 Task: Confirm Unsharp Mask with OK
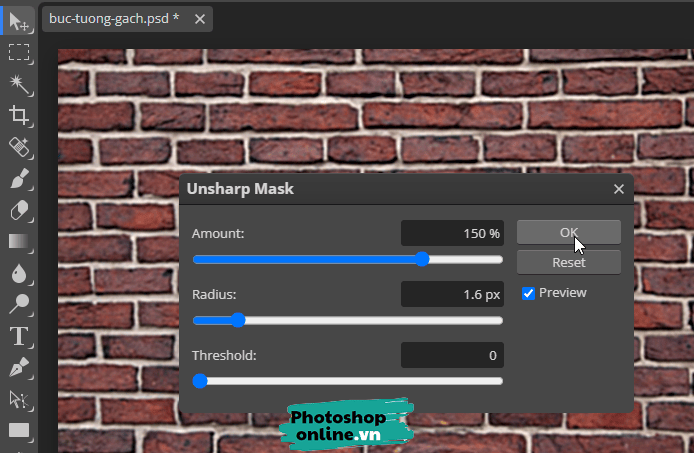[x=569, y=232]
